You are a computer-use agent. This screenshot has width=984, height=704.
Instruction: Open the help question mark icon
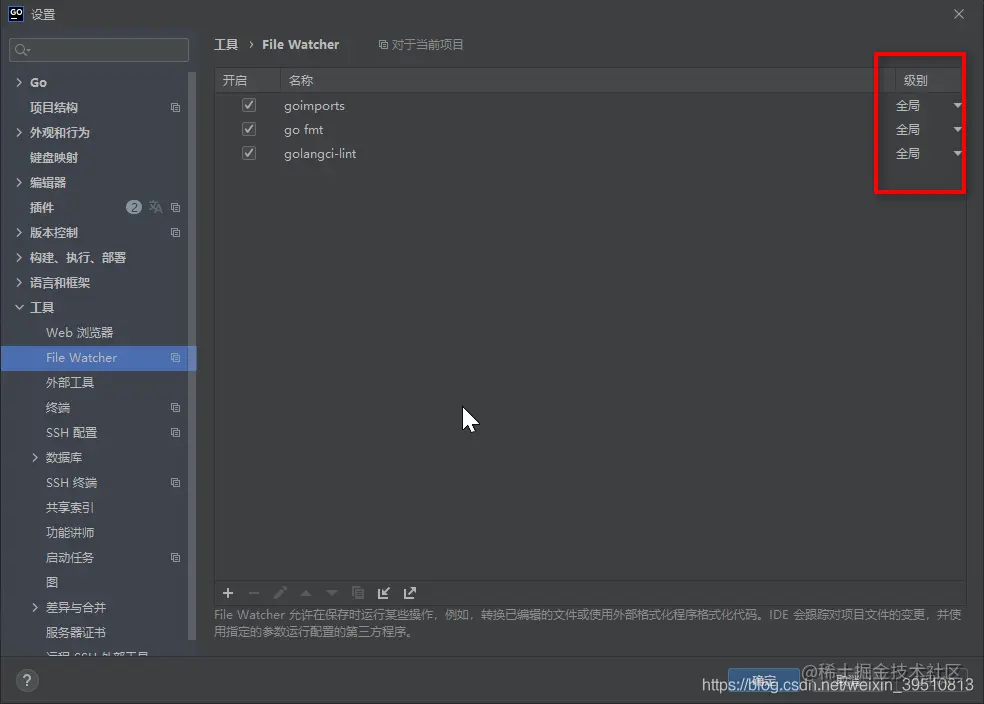pos(26,681)
